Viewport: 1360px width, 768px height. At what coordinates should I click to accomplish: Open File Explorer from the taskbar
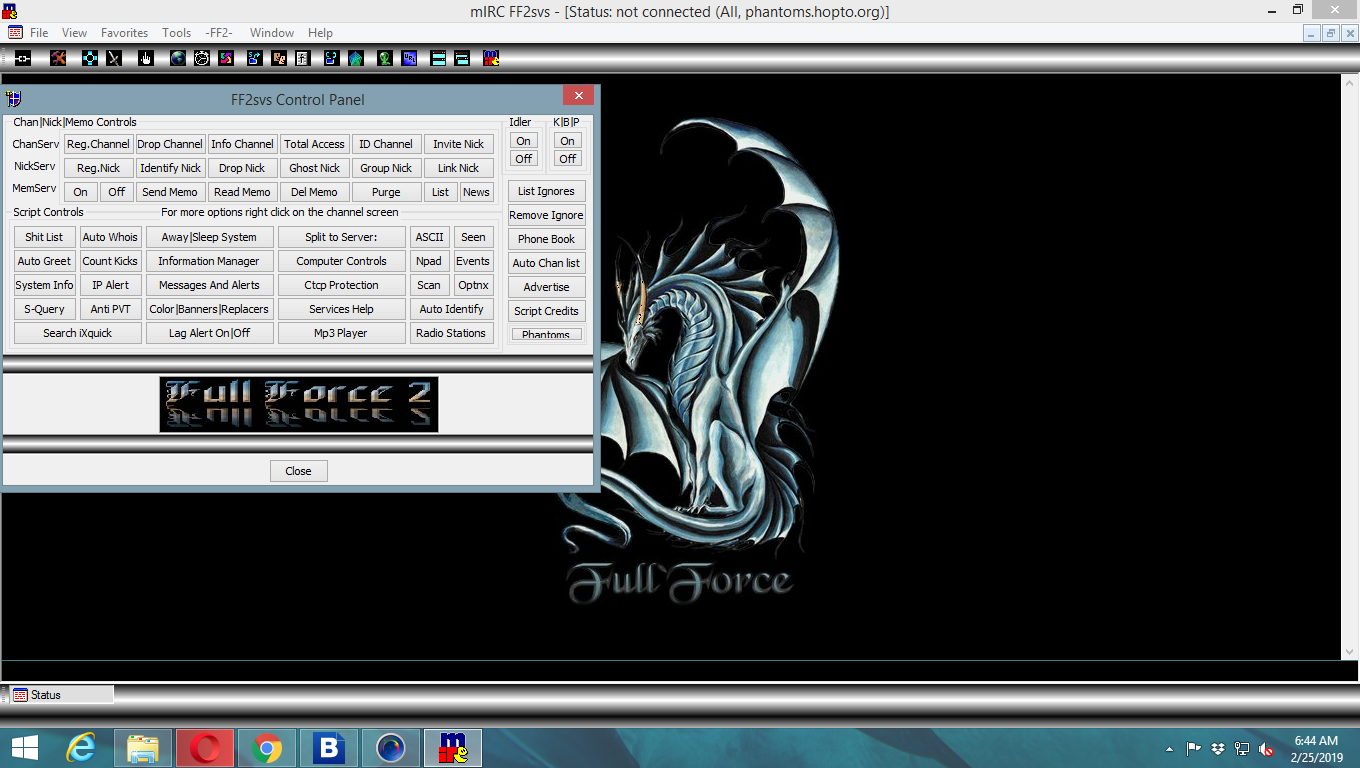click(x=143, y=747)
